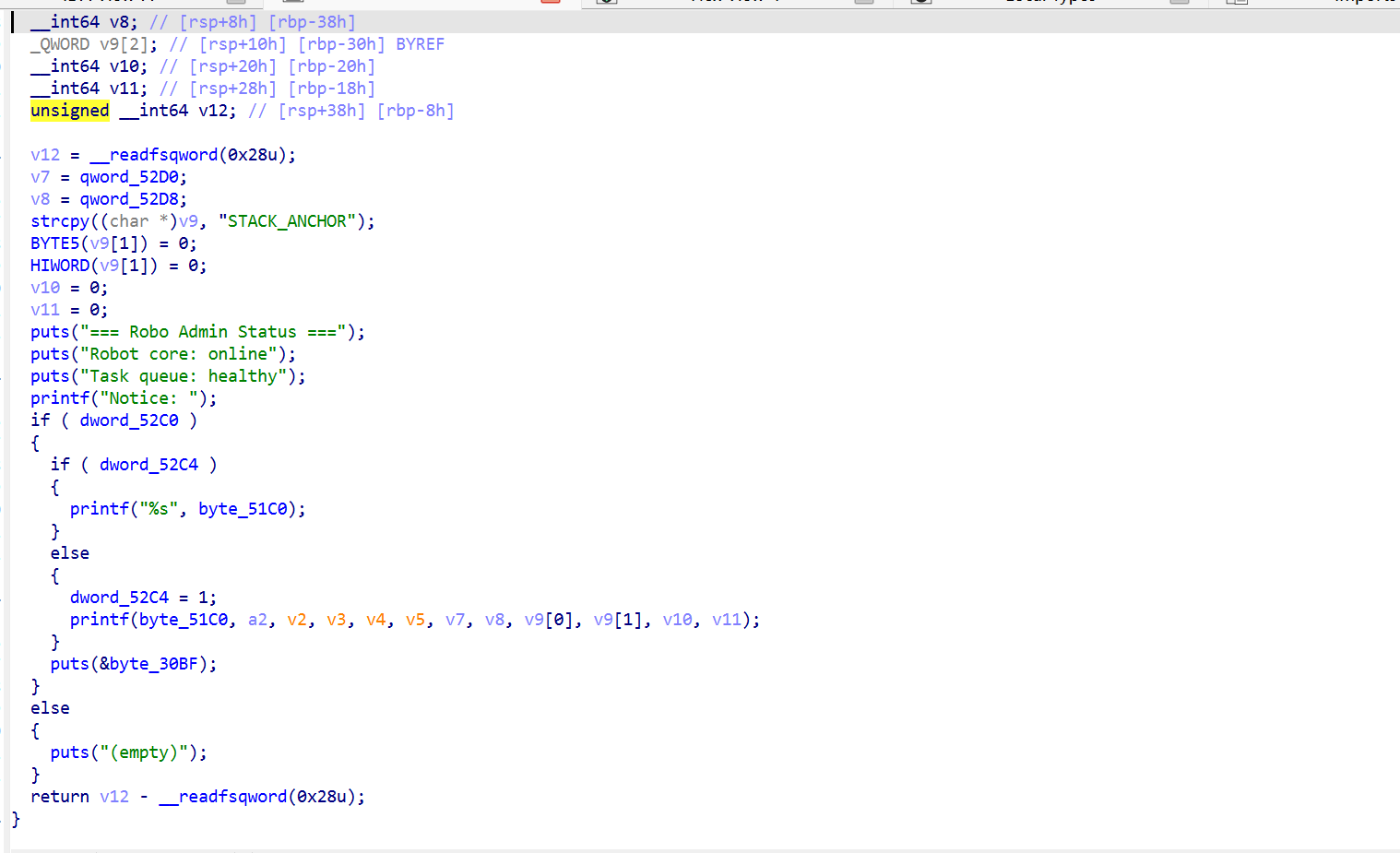The height and width of the screenshot is (853, 1400).
Task: Click byte_51C0 used as the printf format argument
Action: click(184, 620)
